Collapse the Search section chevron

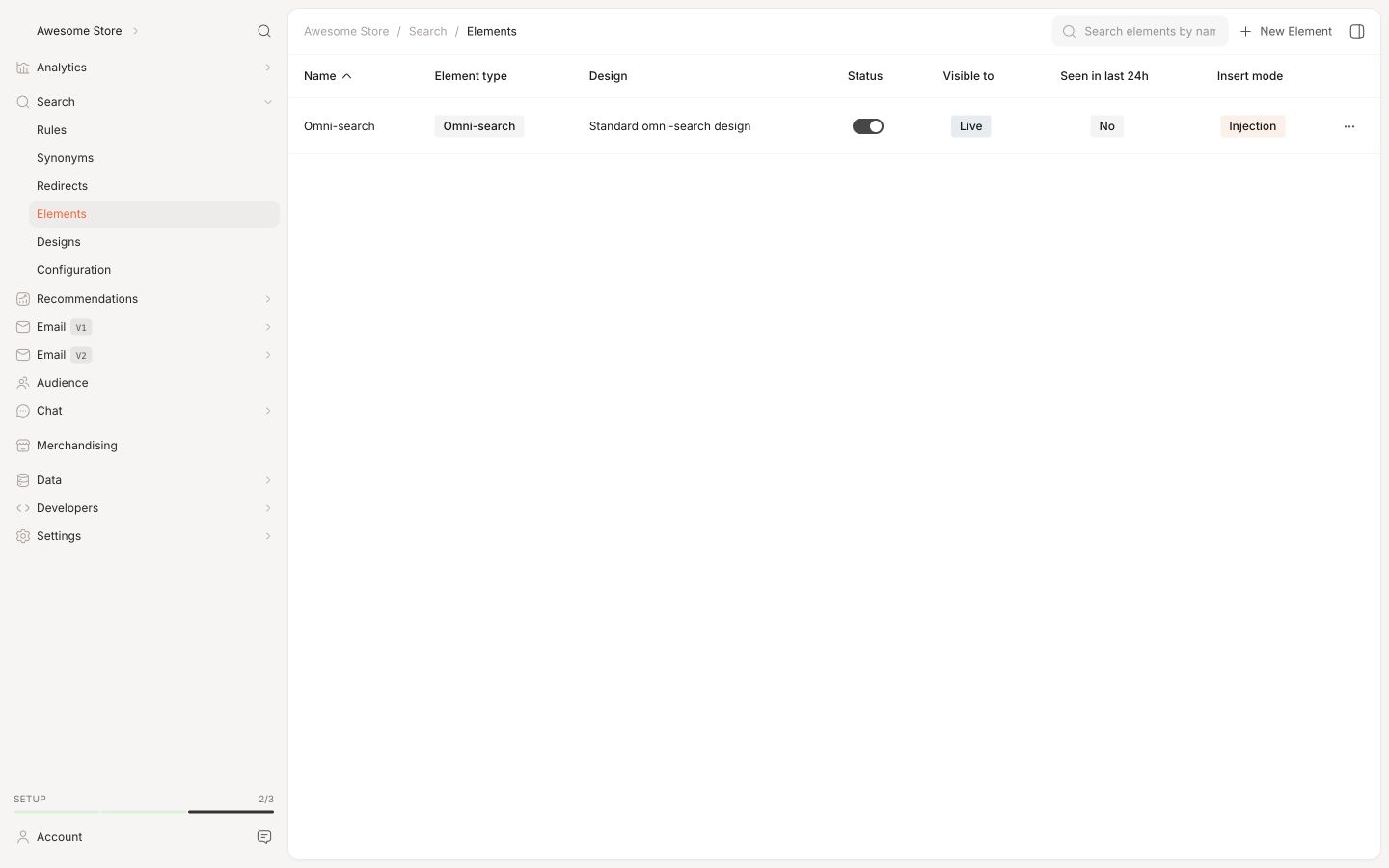pyautogui.click(x=268, y=102)
